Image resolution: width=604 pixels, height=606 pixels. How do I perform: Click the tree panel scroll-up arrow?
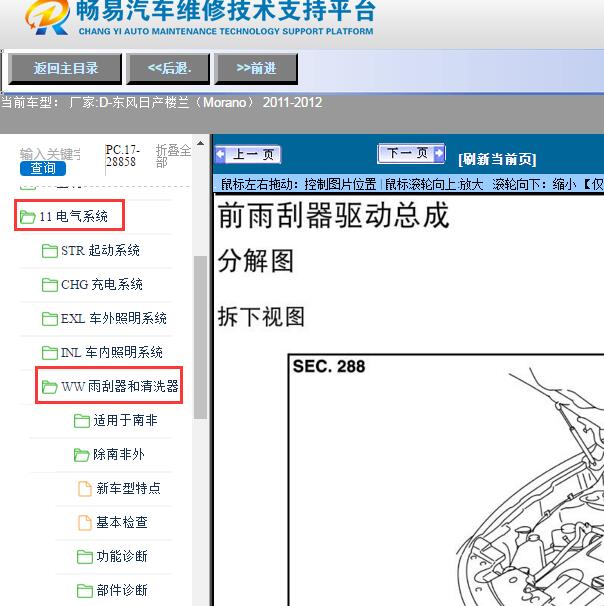click(200, 144)
